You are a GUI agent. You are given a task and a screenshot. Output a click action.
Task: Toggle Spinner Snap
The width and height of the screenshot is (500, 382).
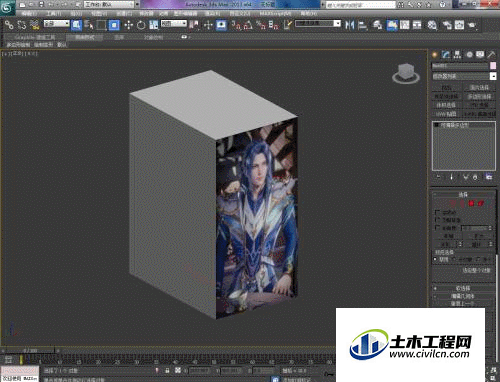[274, 25]
